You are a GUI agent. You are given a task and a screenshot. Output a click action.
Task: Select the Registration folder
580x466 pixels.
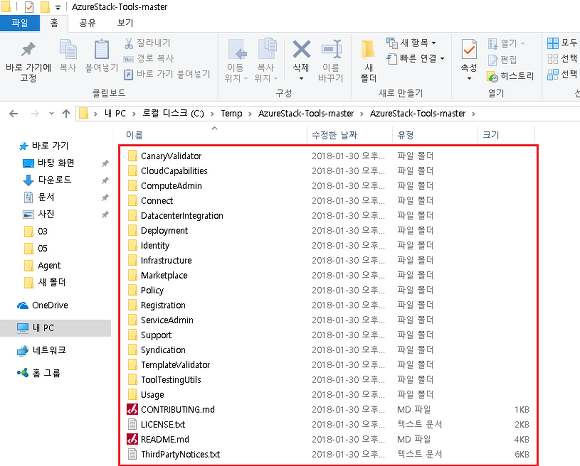click(x=163, y=305)
